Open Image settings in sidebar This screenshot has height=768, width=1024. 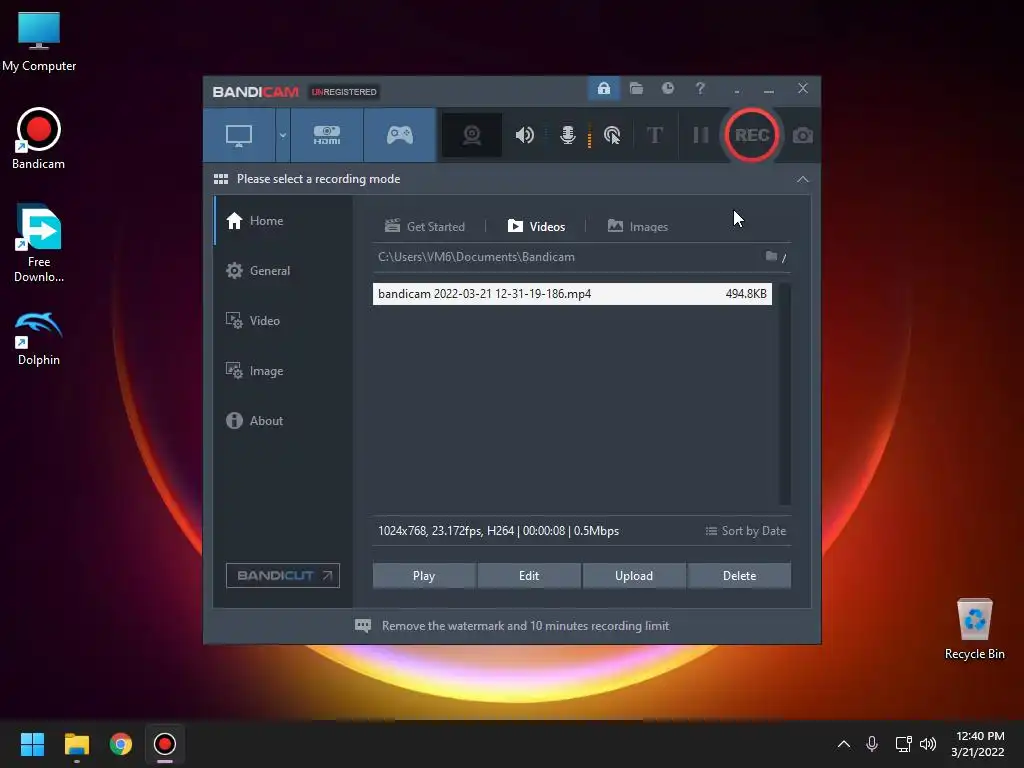[x=283, y=371]
